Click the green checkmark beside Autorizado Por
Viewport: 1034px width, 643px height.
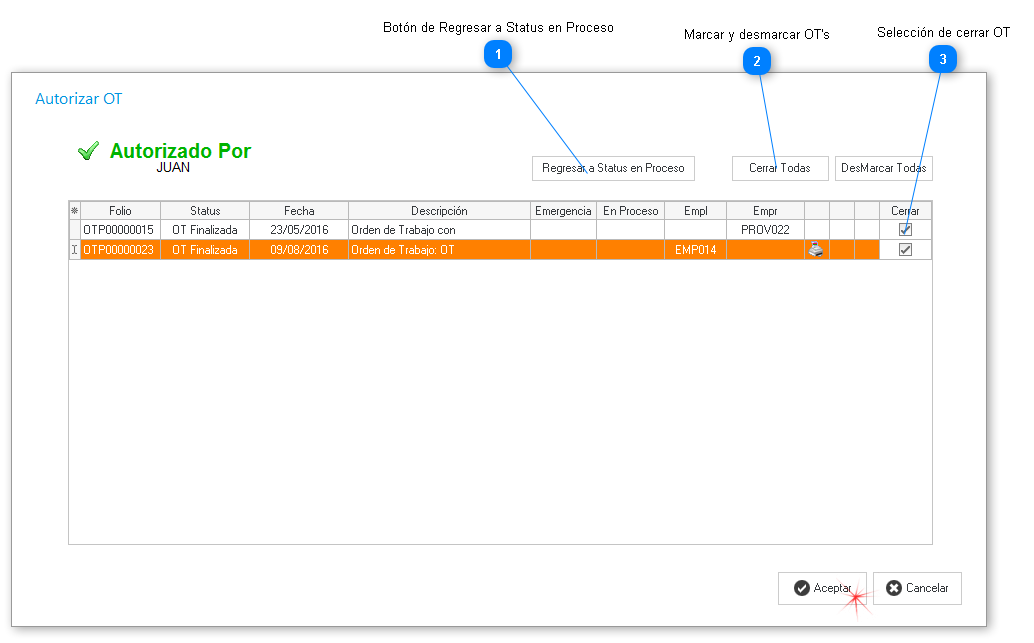88,151
